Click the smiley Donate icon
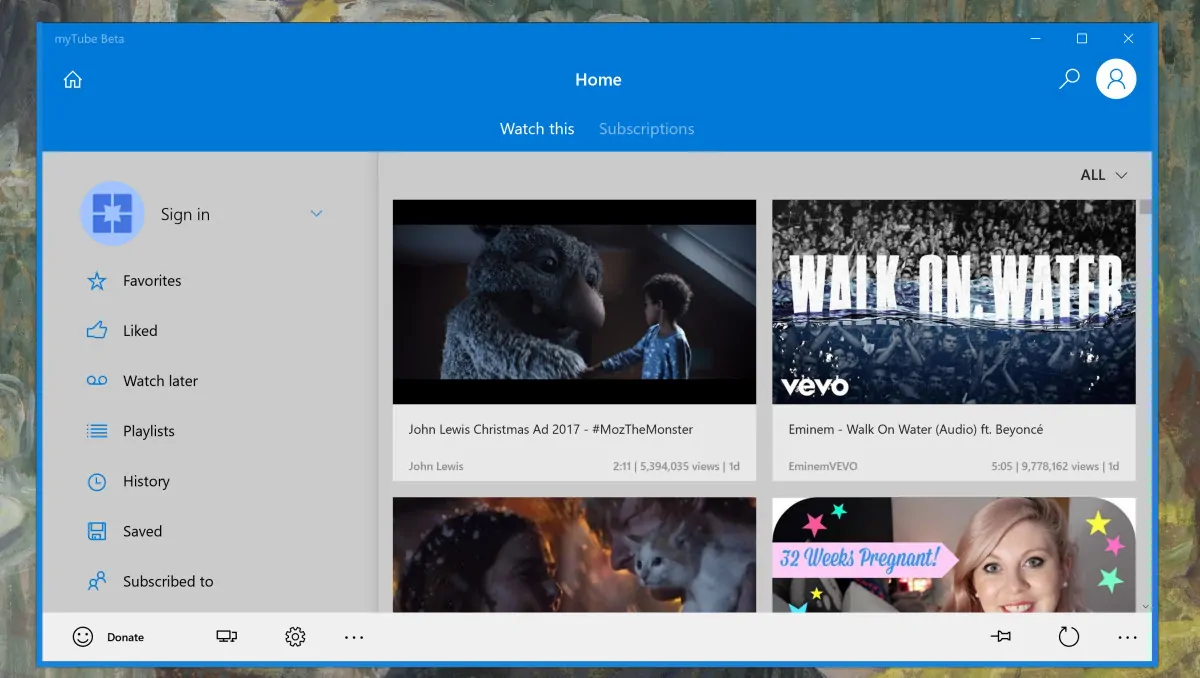The image size is (1200, 678). pyautogui.click(x=83, y=637)
